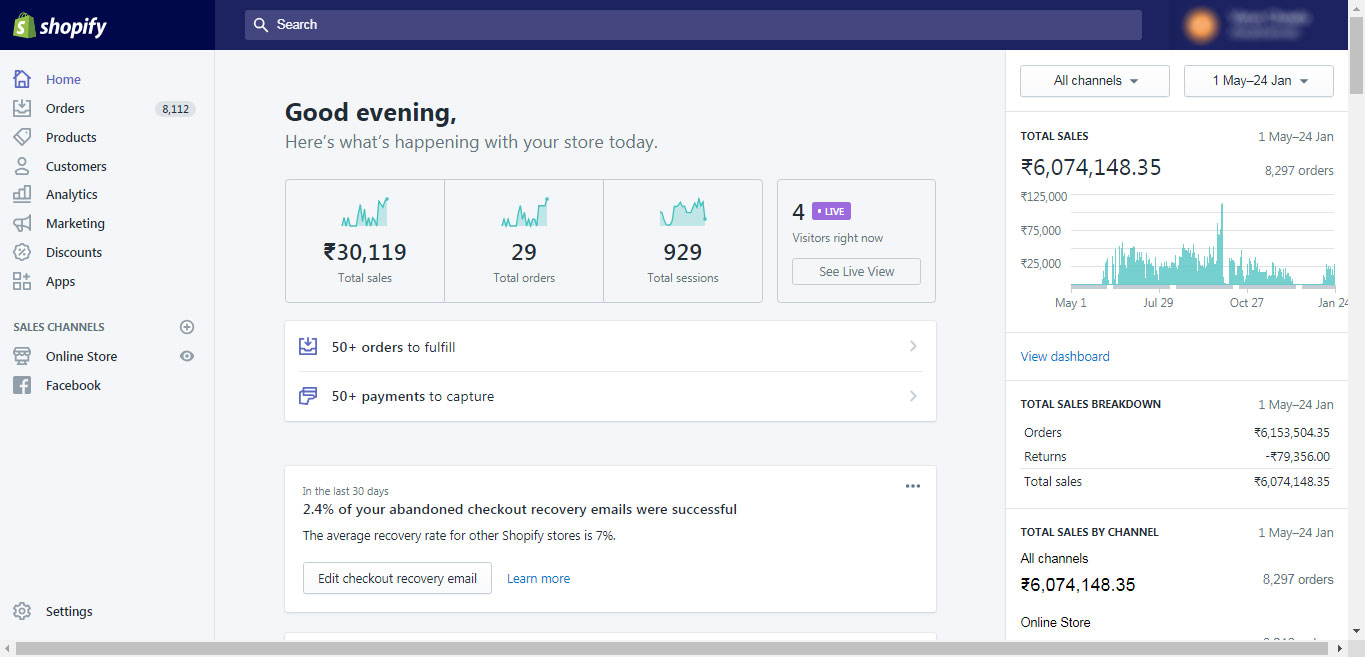1365x657 pixels.
Task: Click the 50+ payments to capture text
Action: pos(413,396)
